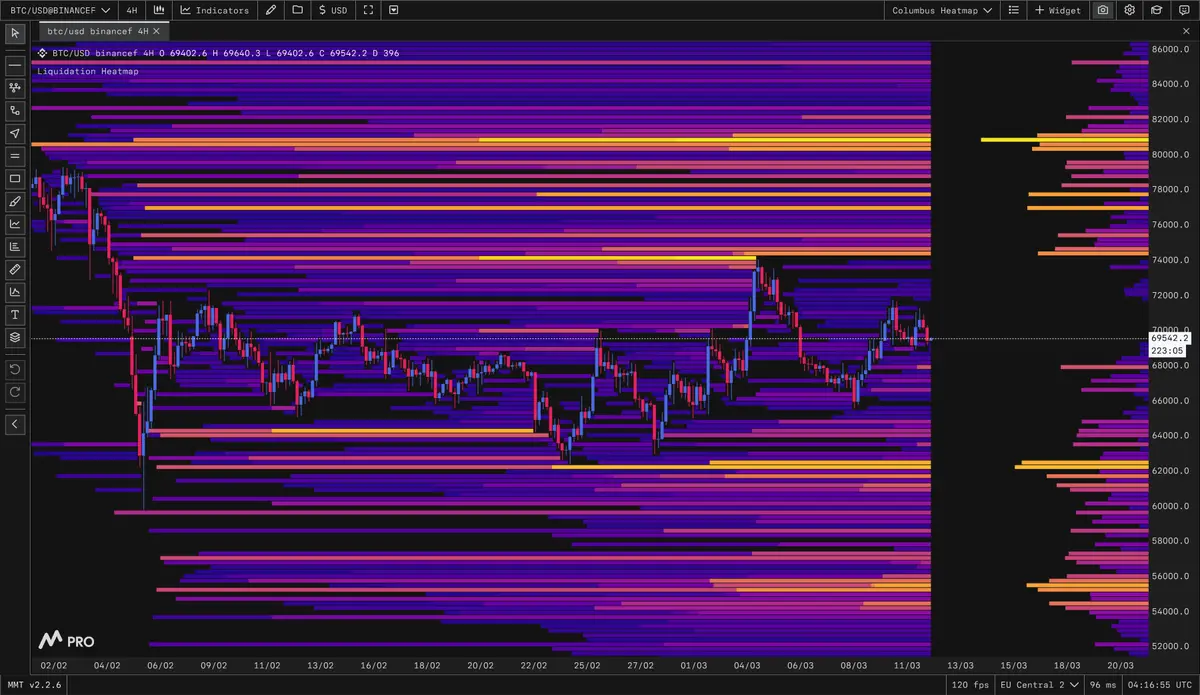
Task: Open the Indicators menu
Action: coord(215,10)
